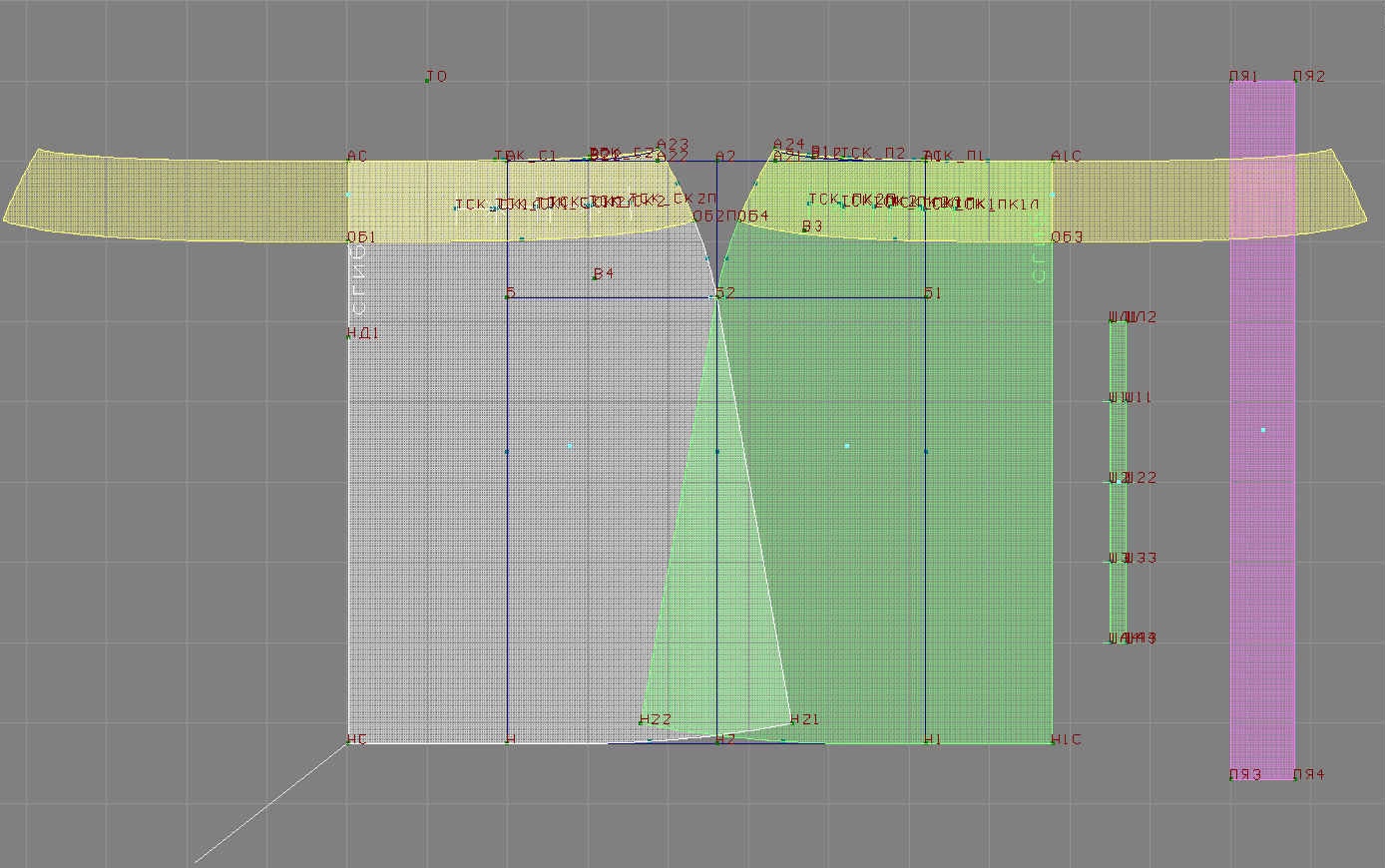This screenshot has width=1385, height=868.
Task: Select point НД1 on left edge
Action: pyautogui.click(x=348, y=336)
